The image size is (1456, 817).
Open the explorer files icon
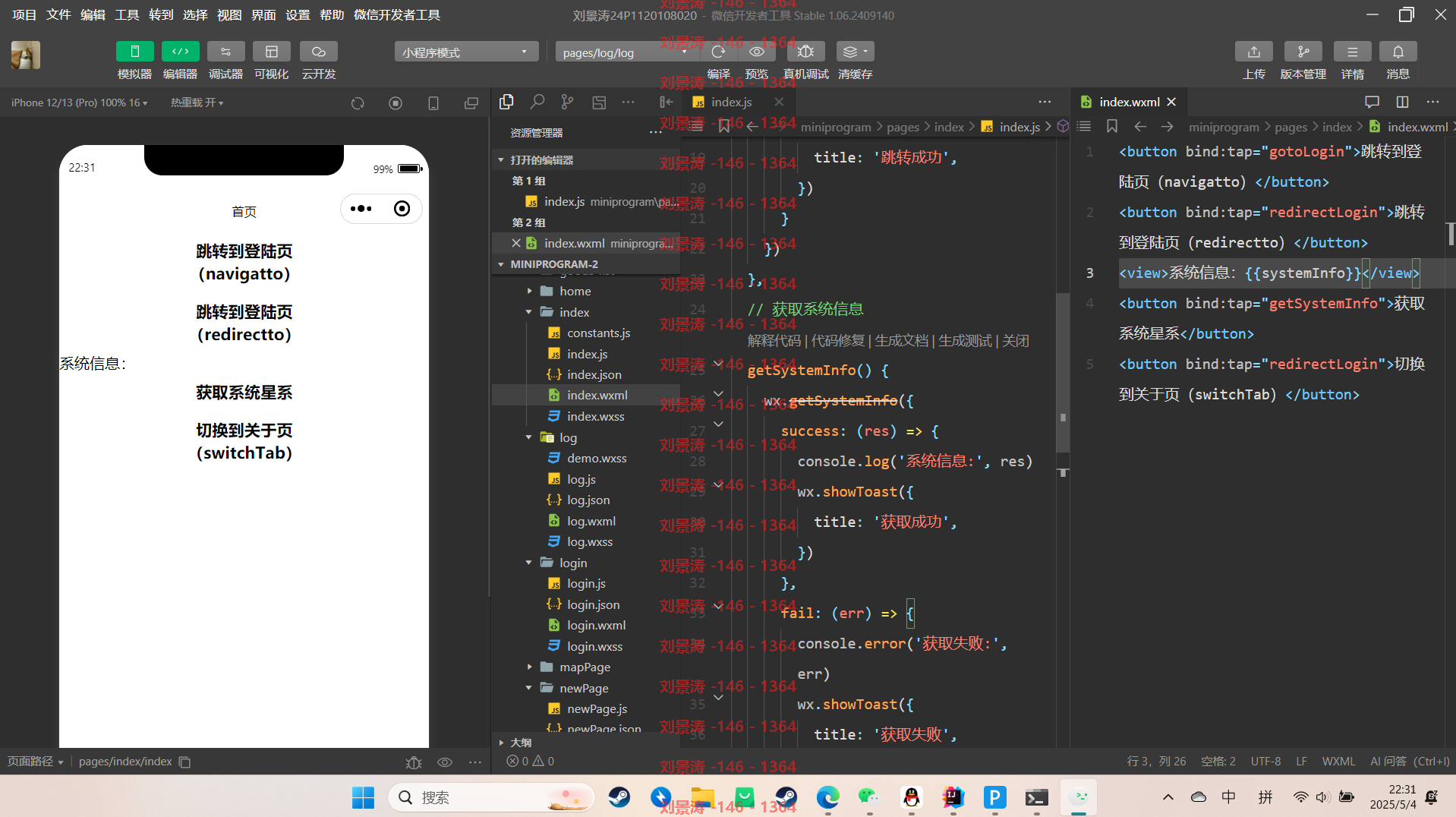click(507, 102)
